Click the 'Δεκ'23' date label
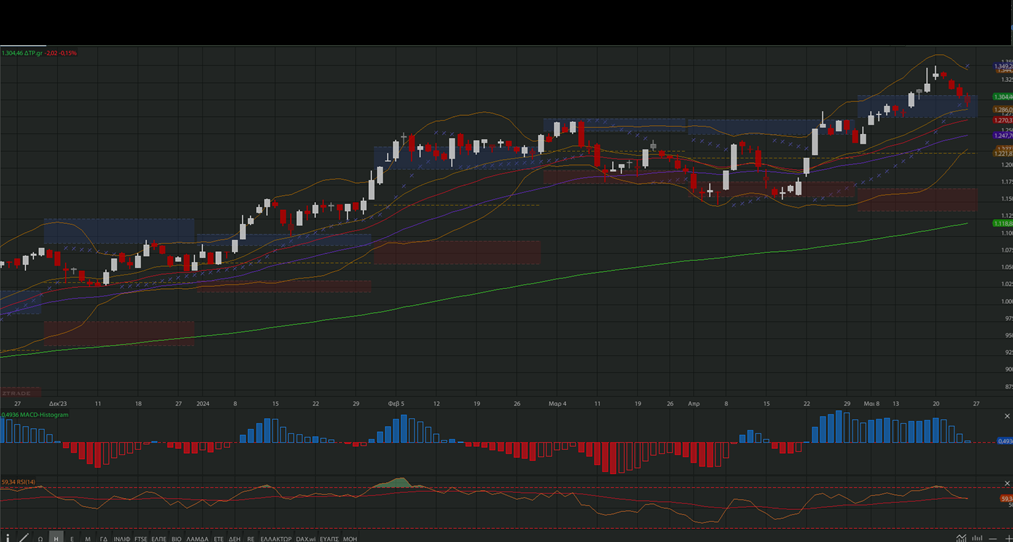This screenshot has width=1013, height=542. coord(57,403)
